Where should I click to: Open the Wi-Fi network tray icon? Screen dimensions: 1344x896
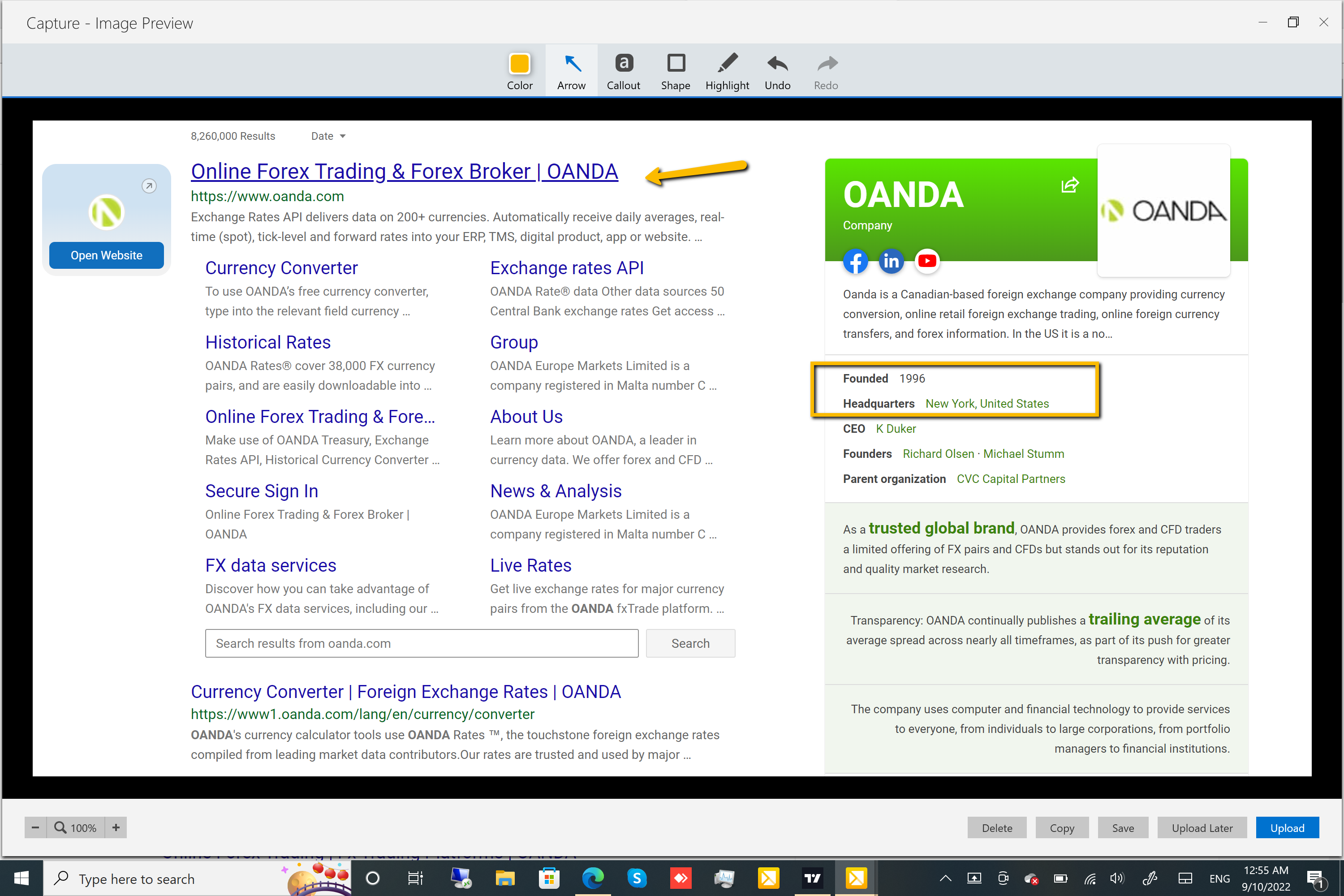(1090, 878)
